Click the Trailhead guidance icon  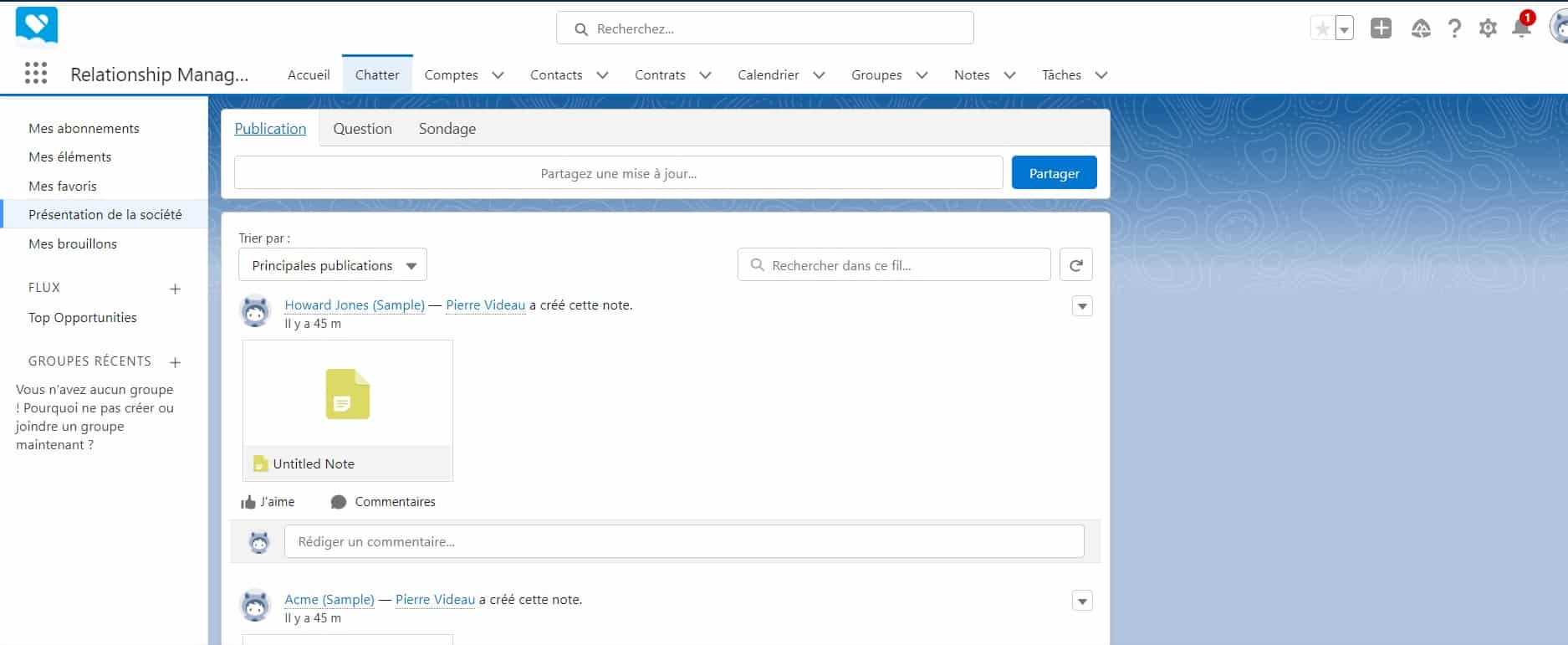click(x=1421, y=28)
